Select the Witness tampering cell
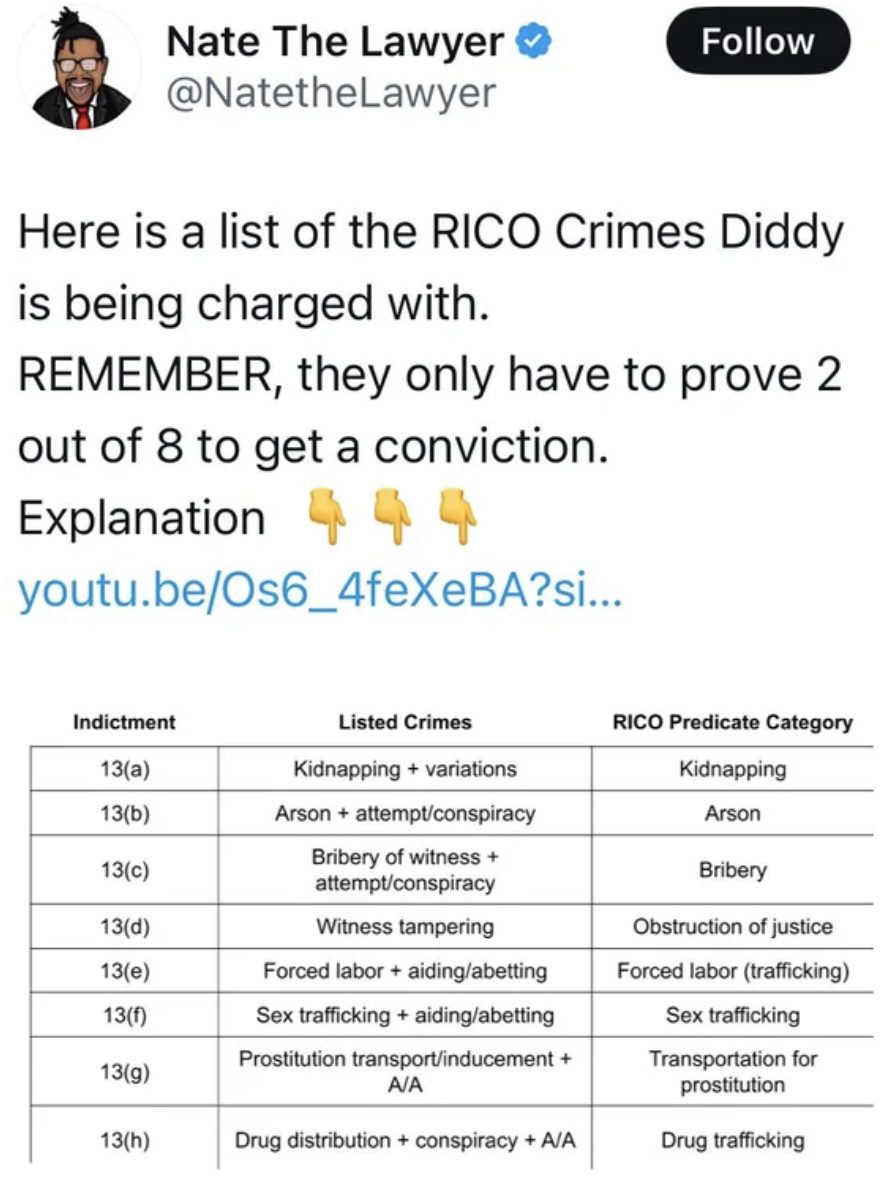 [405, 926]
